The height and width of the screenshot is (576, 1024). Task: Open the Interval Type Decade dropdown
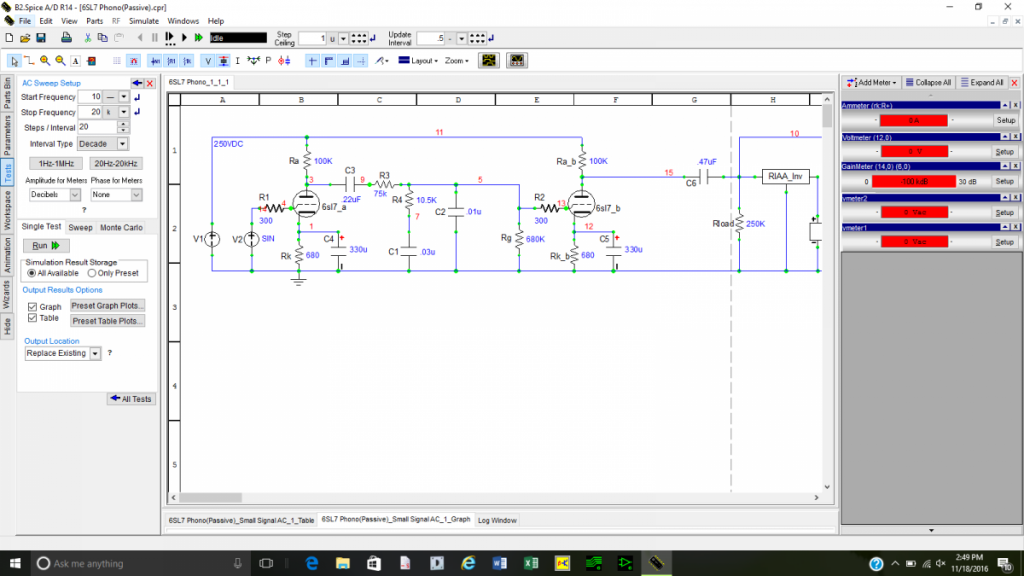point(122,144)
